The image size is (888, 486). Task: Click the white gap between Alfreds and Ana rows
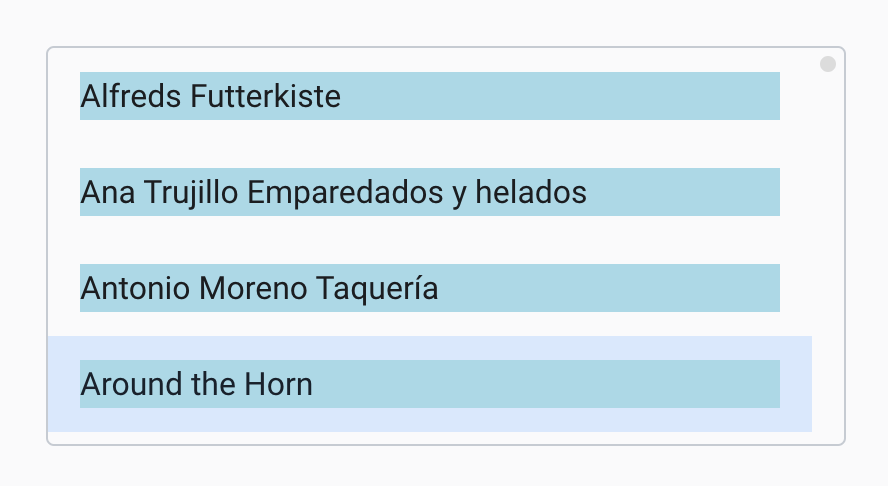430,144
